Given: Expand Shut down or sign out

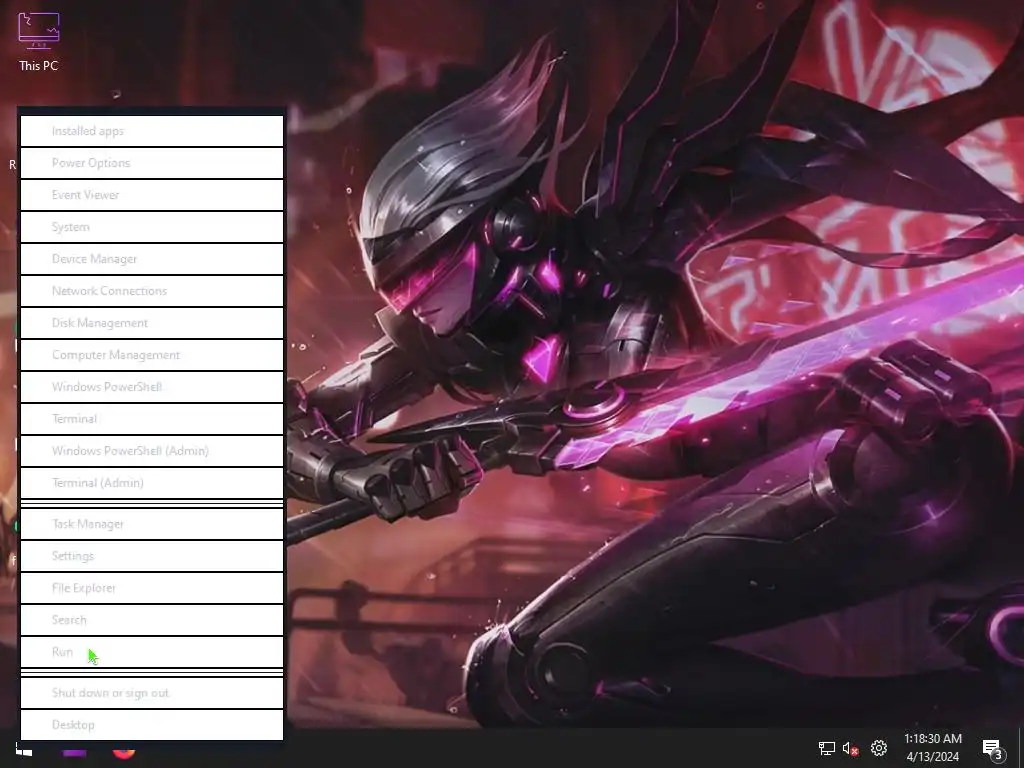Looking at the screenshot, I should coord(152,693).
